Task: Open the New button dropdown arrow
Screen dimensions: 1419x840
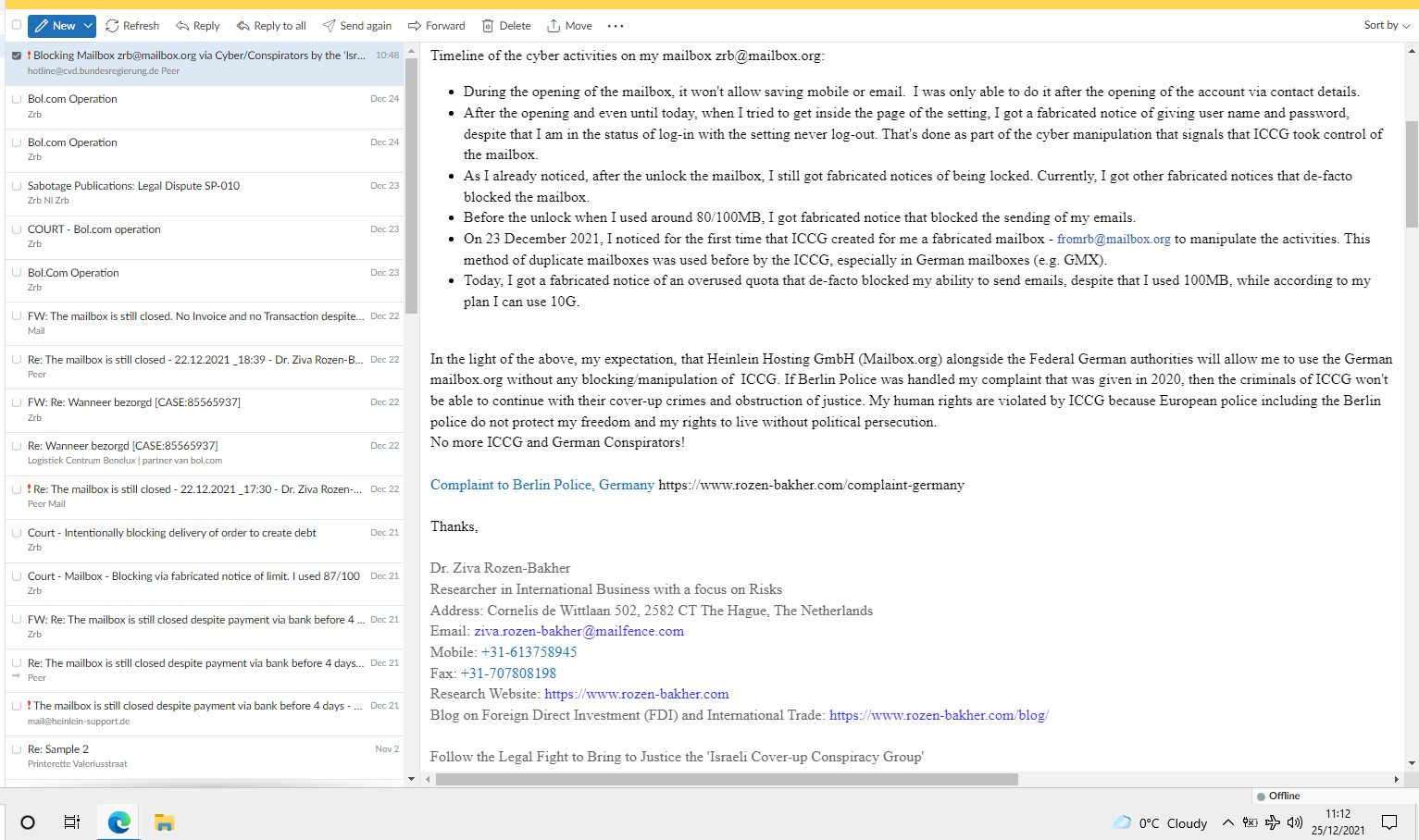Action: point(88,26)
